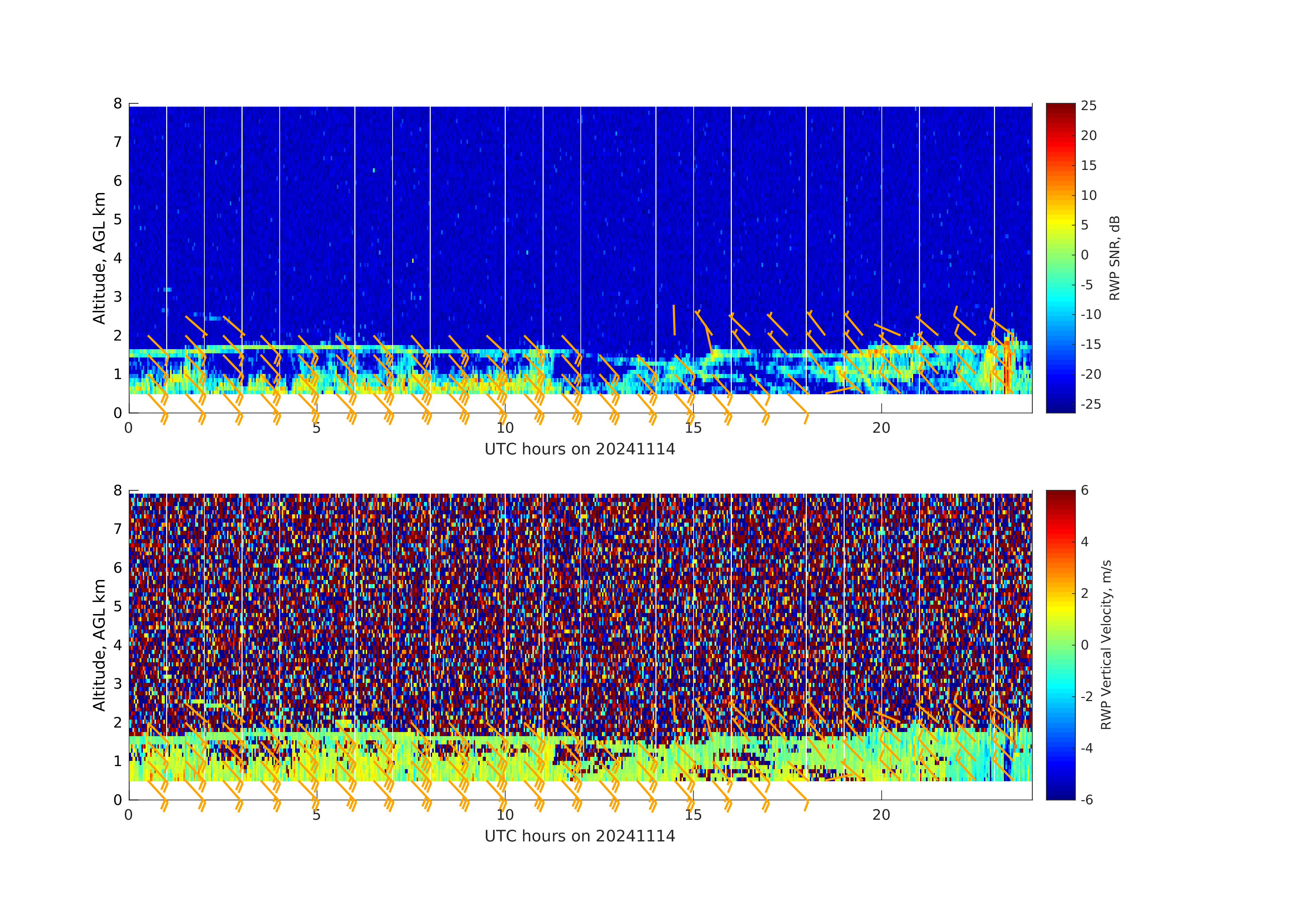Click the vertical wind barb near hour 14.5 in upper plot

(x=674, y=320)
